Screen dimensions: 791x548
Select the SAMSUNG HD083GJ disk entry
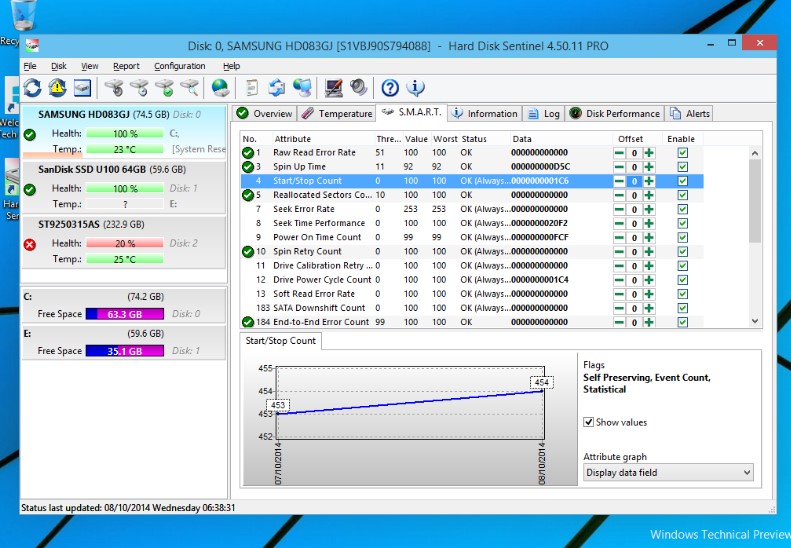(x=124, y=132)
